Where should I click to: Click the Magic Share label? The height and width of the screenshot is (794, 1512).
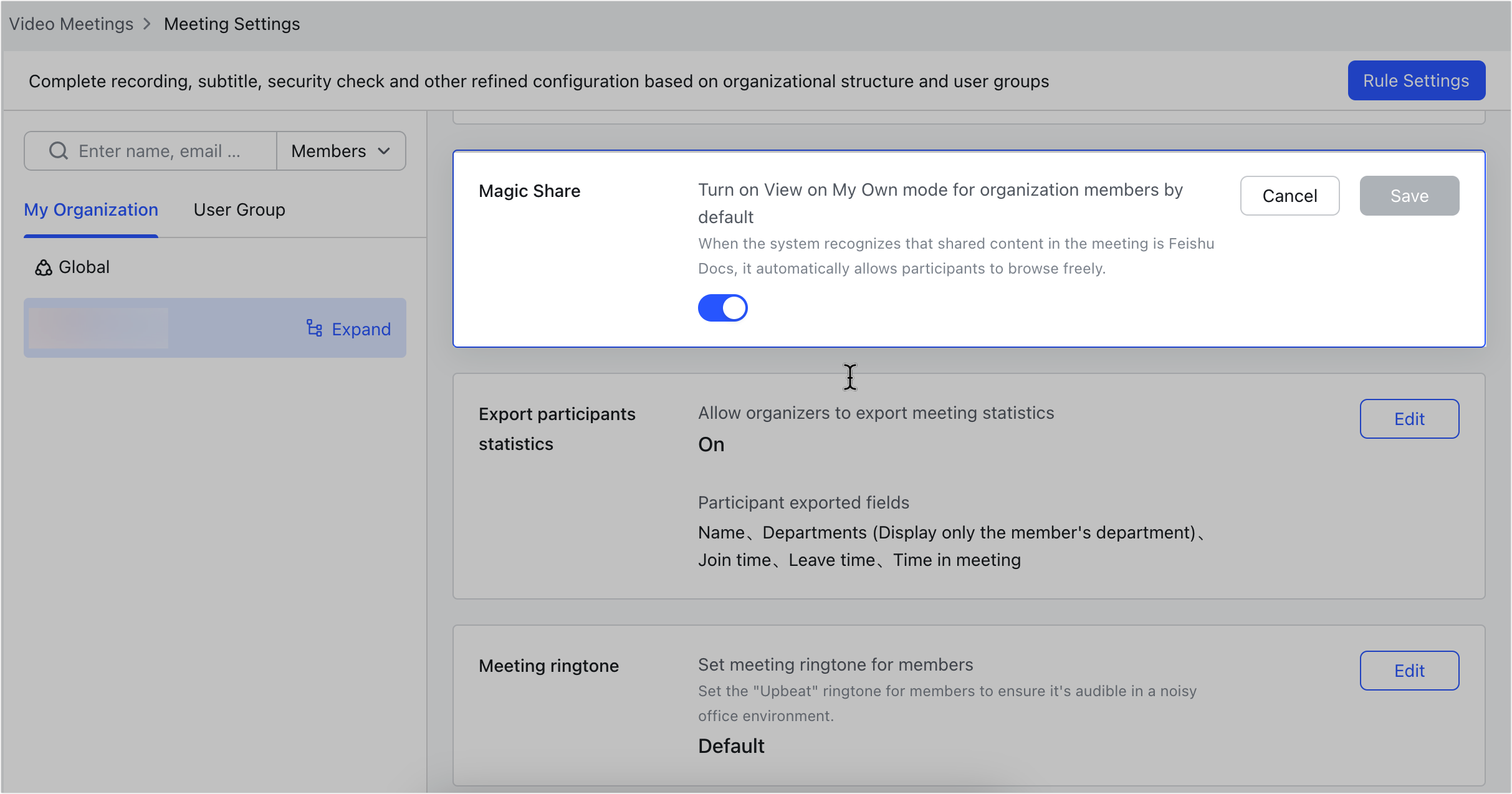pos(529,191)
